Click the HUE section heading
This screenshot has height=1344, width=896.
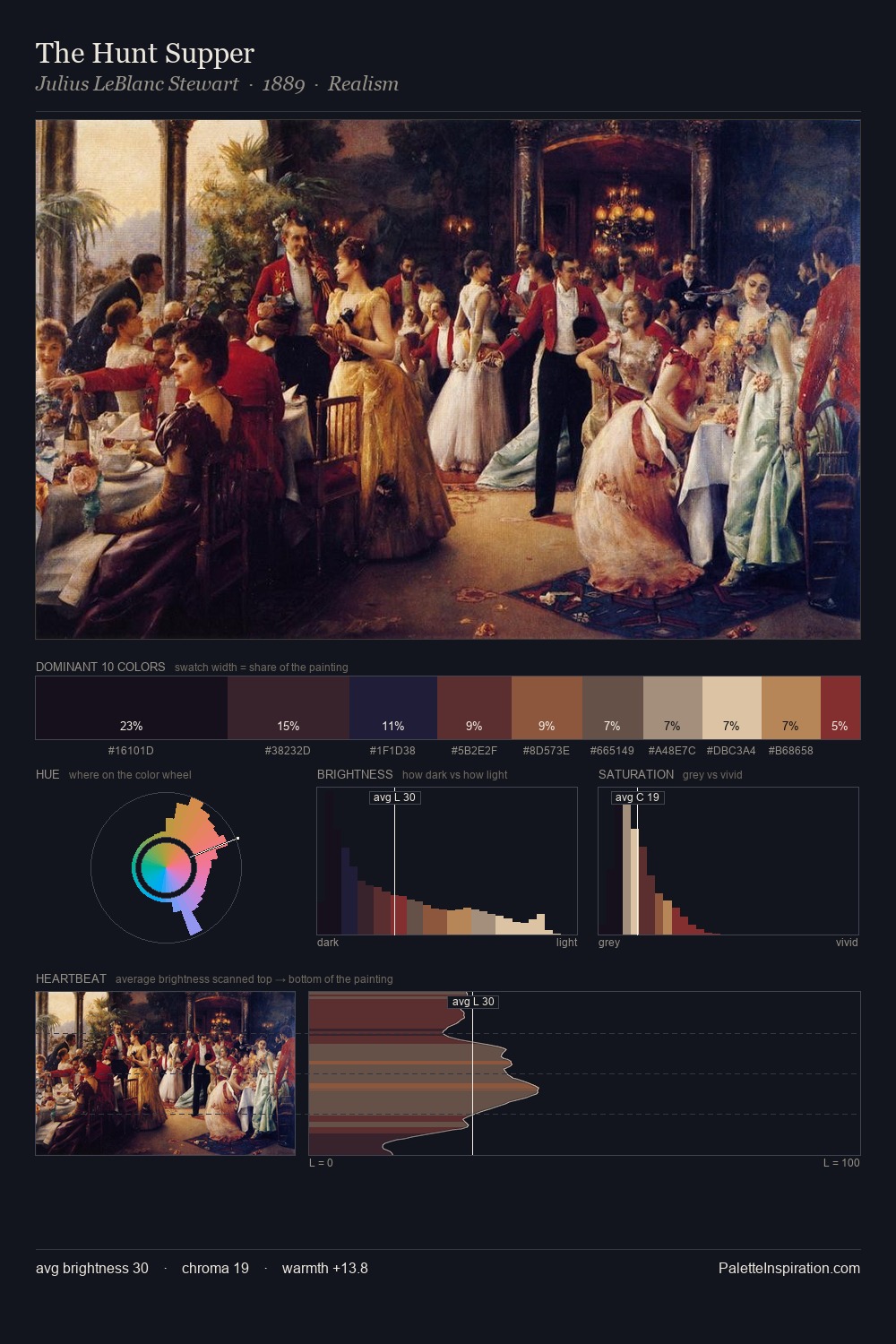(47, 774)
